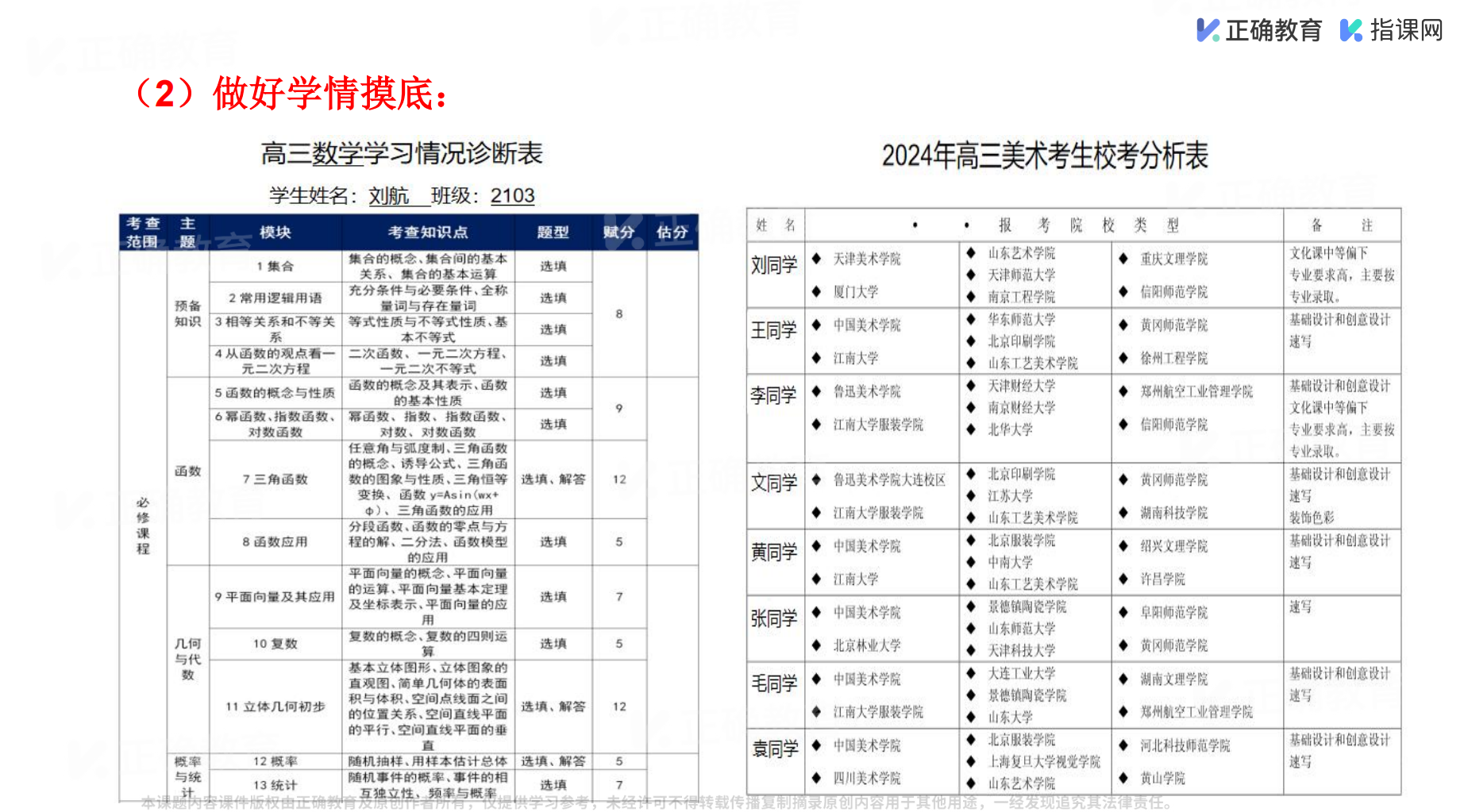The image size is (1464, 812).
Task: Click the diamond bullet beside 天津美术学院
Action: 816,259
